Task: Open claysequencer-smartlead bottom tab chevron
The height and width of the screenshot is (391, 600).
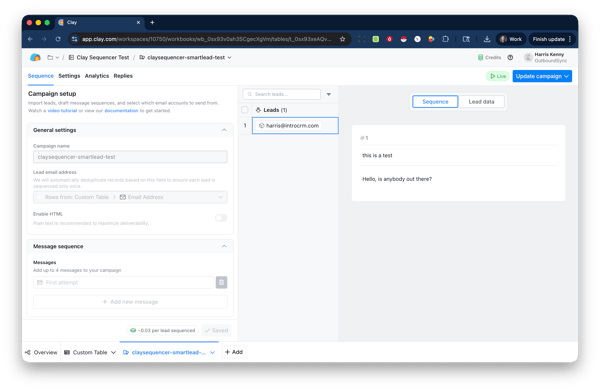Action: click(212, 352)
